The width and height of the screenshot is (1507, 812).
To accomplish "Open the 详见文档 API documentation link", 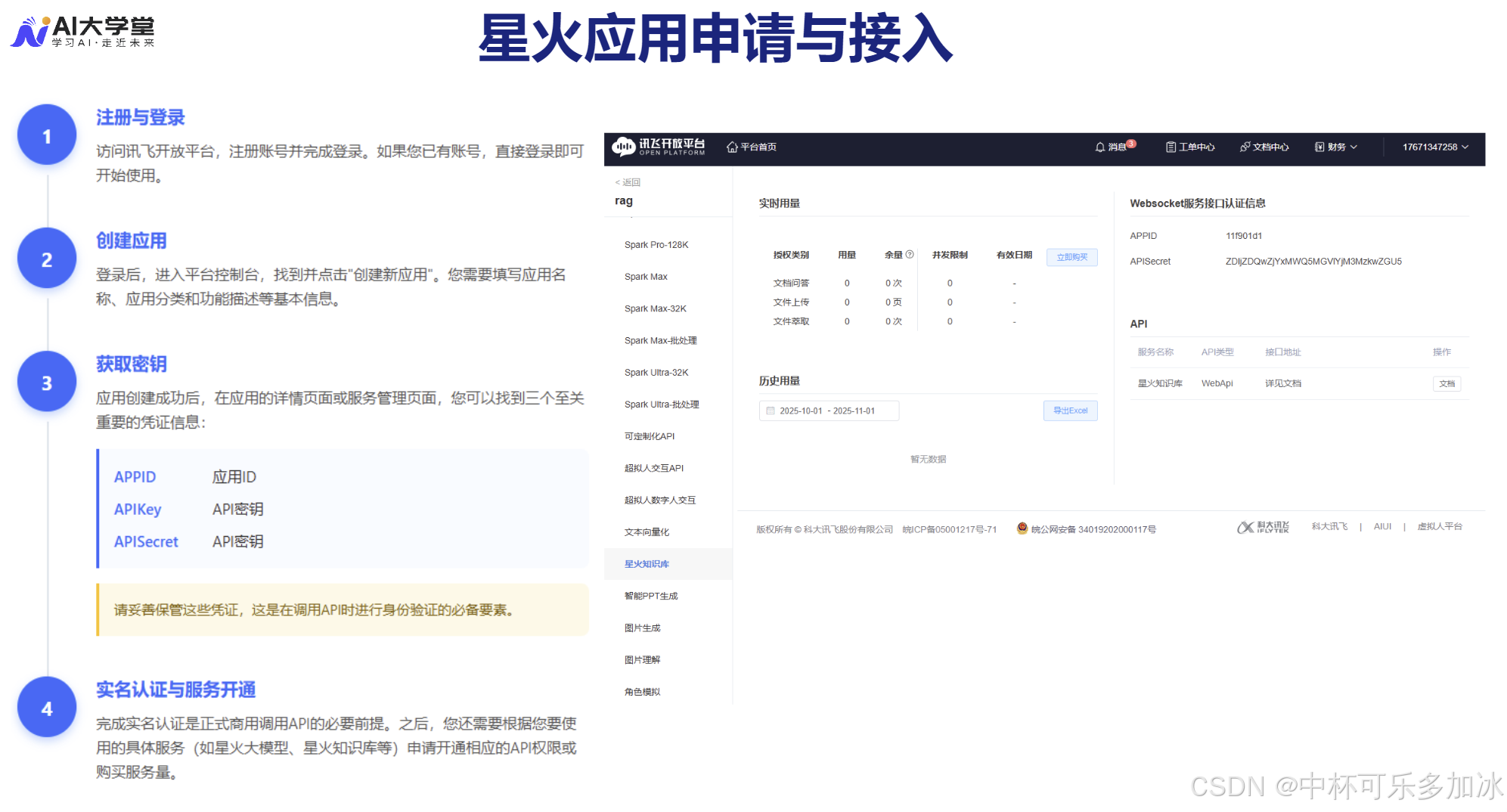I will (x=1283, y=383).
